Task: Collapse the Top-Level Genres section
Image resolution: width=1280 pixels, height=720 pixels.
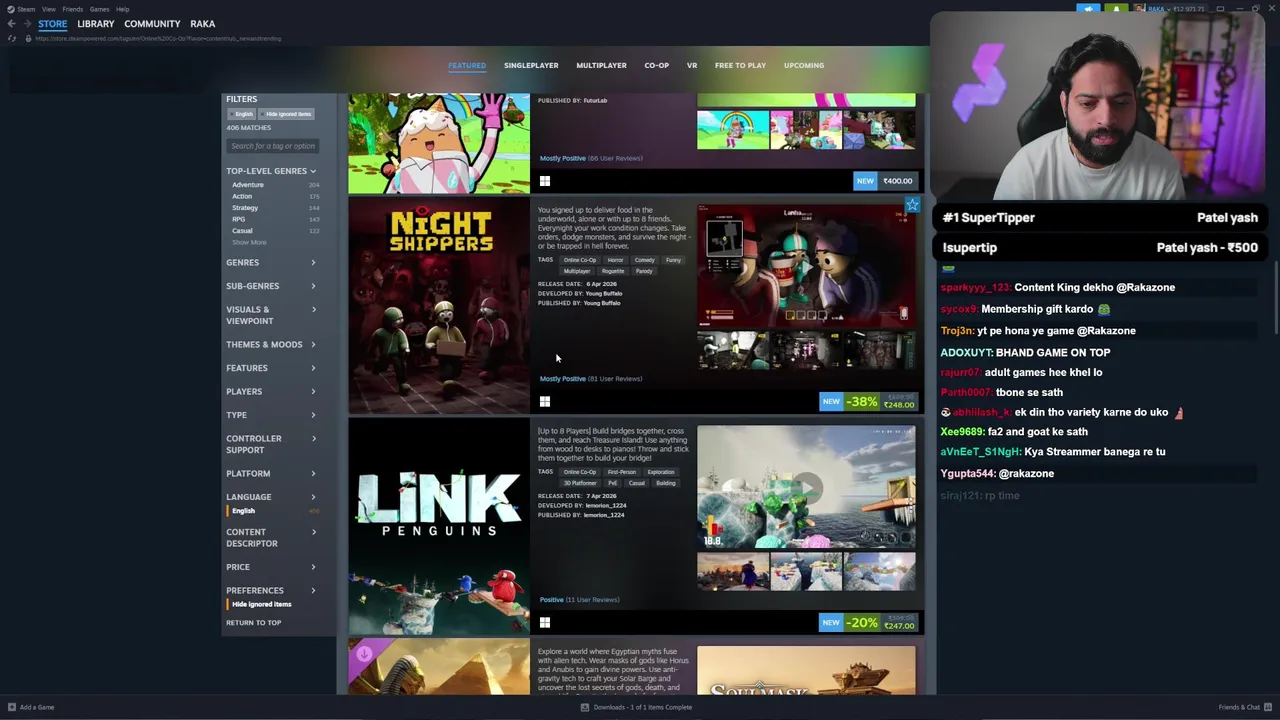Action: pos(271,171)
